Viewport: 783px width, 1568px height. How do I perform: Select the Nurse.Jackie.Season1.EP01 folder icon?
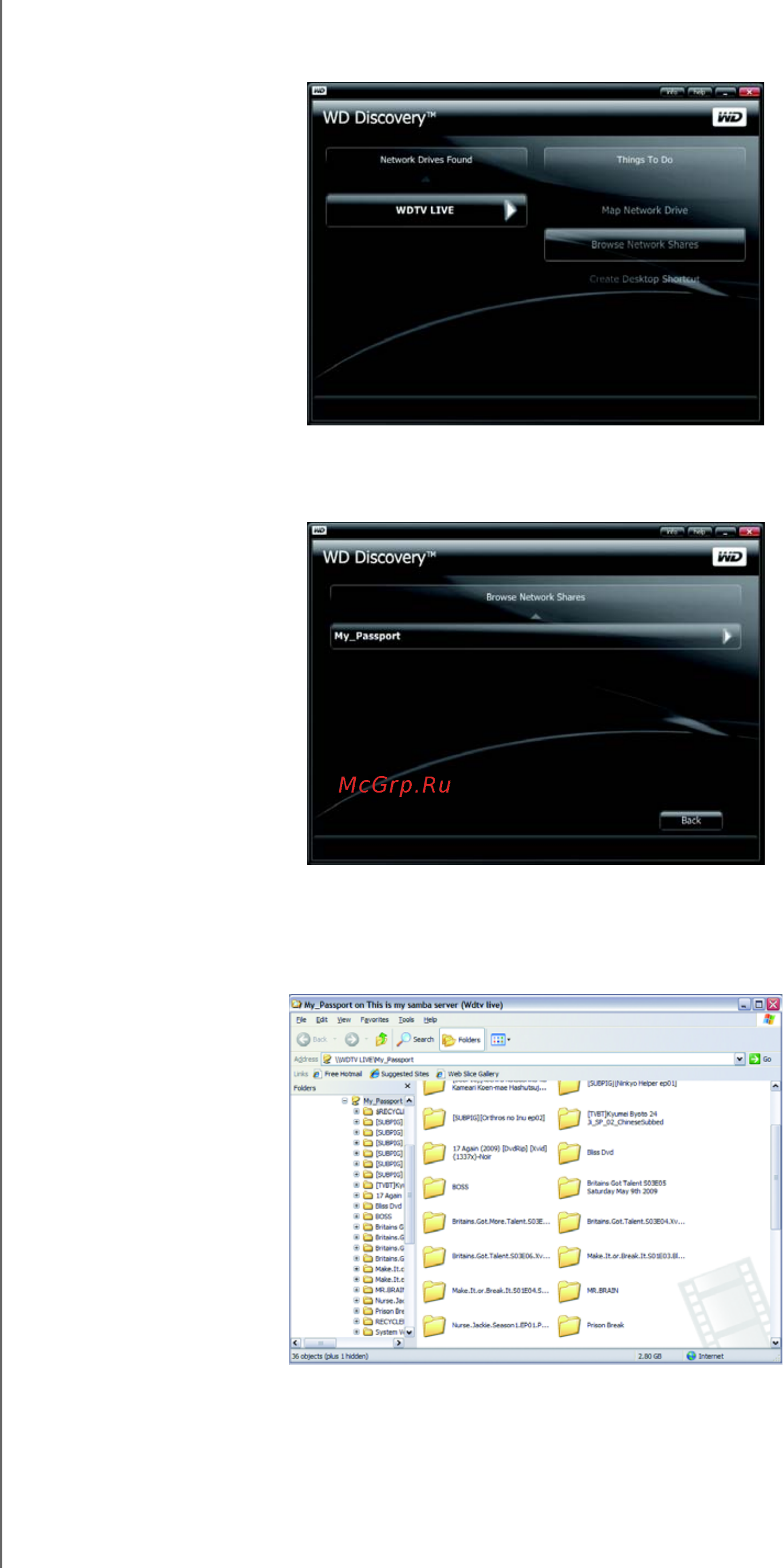tap(434, 1326)
